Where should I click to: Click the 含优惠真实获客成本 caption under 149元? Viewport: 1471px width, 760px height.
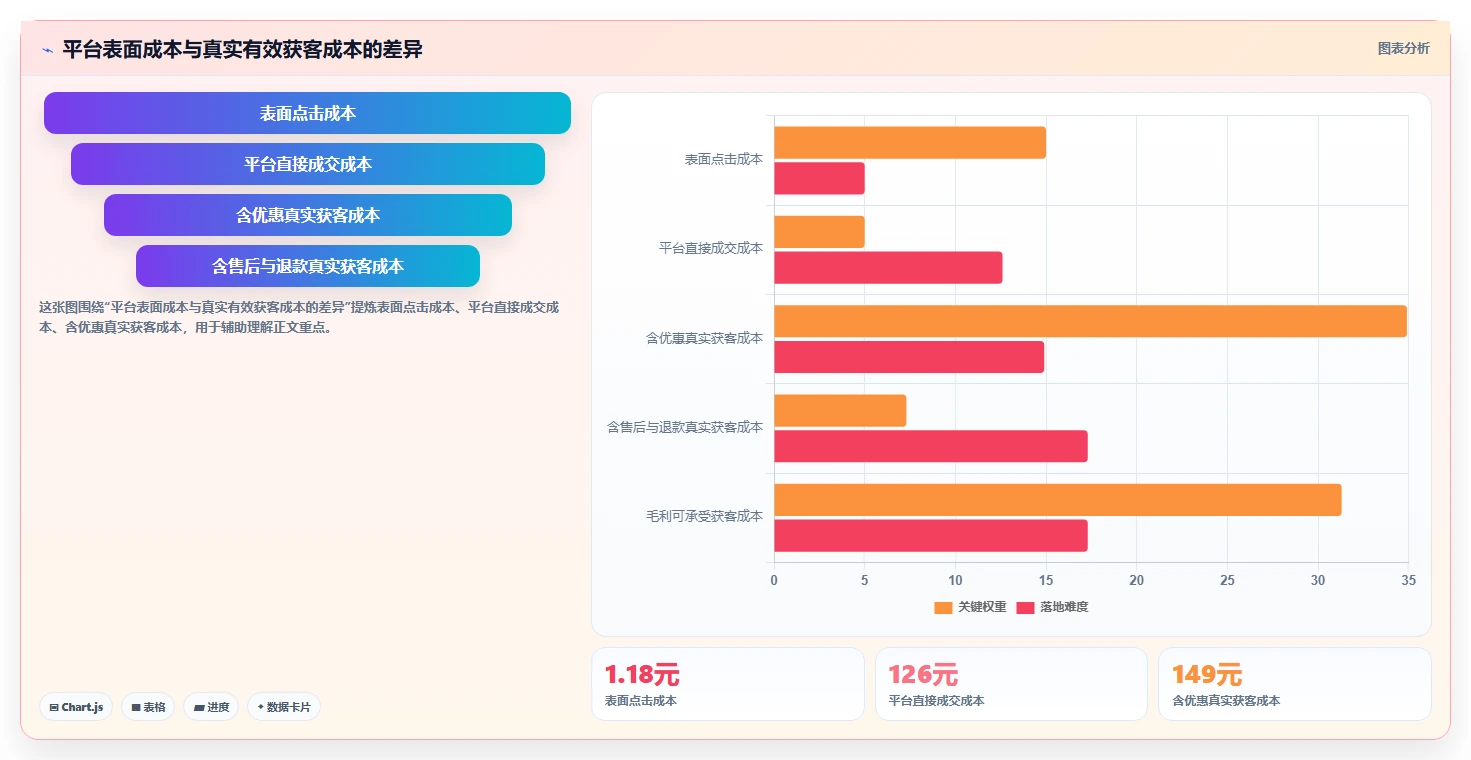tap(1226, 701)
